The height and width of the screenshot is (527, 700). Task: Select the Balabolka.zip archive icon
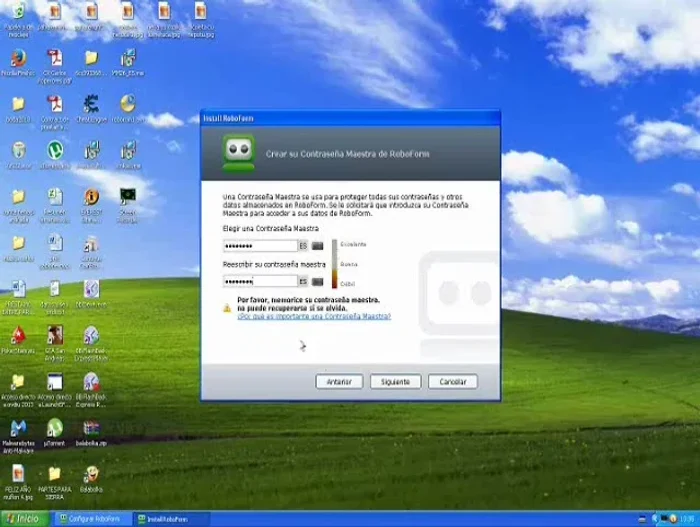tap(91, 429)
